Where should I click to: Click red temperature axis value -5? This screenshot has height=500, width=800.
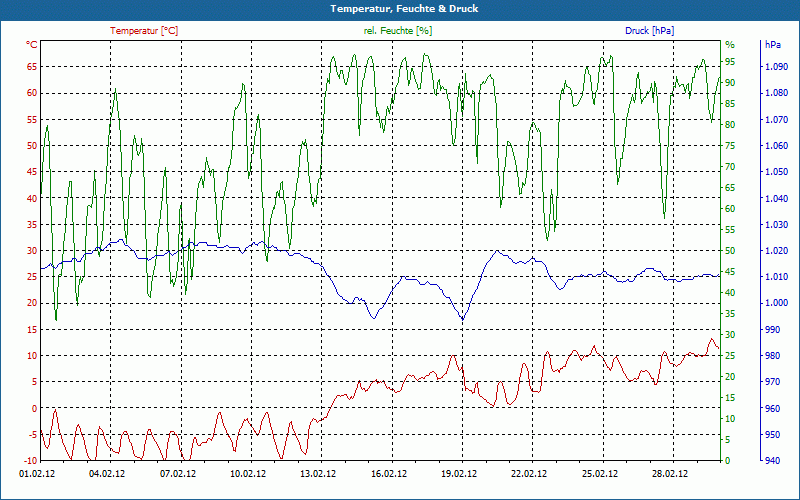[32, 435]
